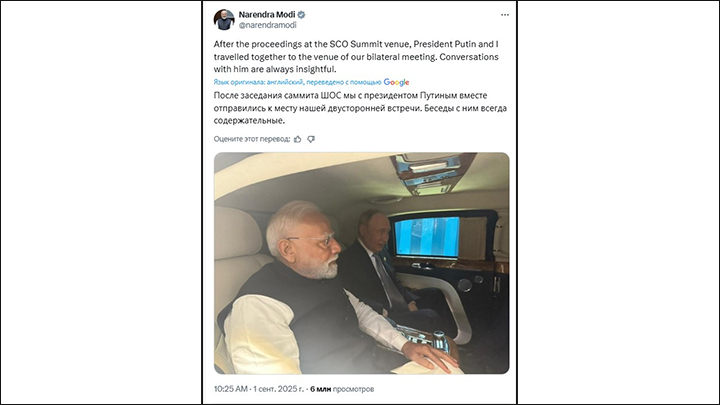Image resolution: width=720 pixels, height=405 pixels.
Task: Click the 'Оцените этот перевод' label
Action: tap(252, 139)
